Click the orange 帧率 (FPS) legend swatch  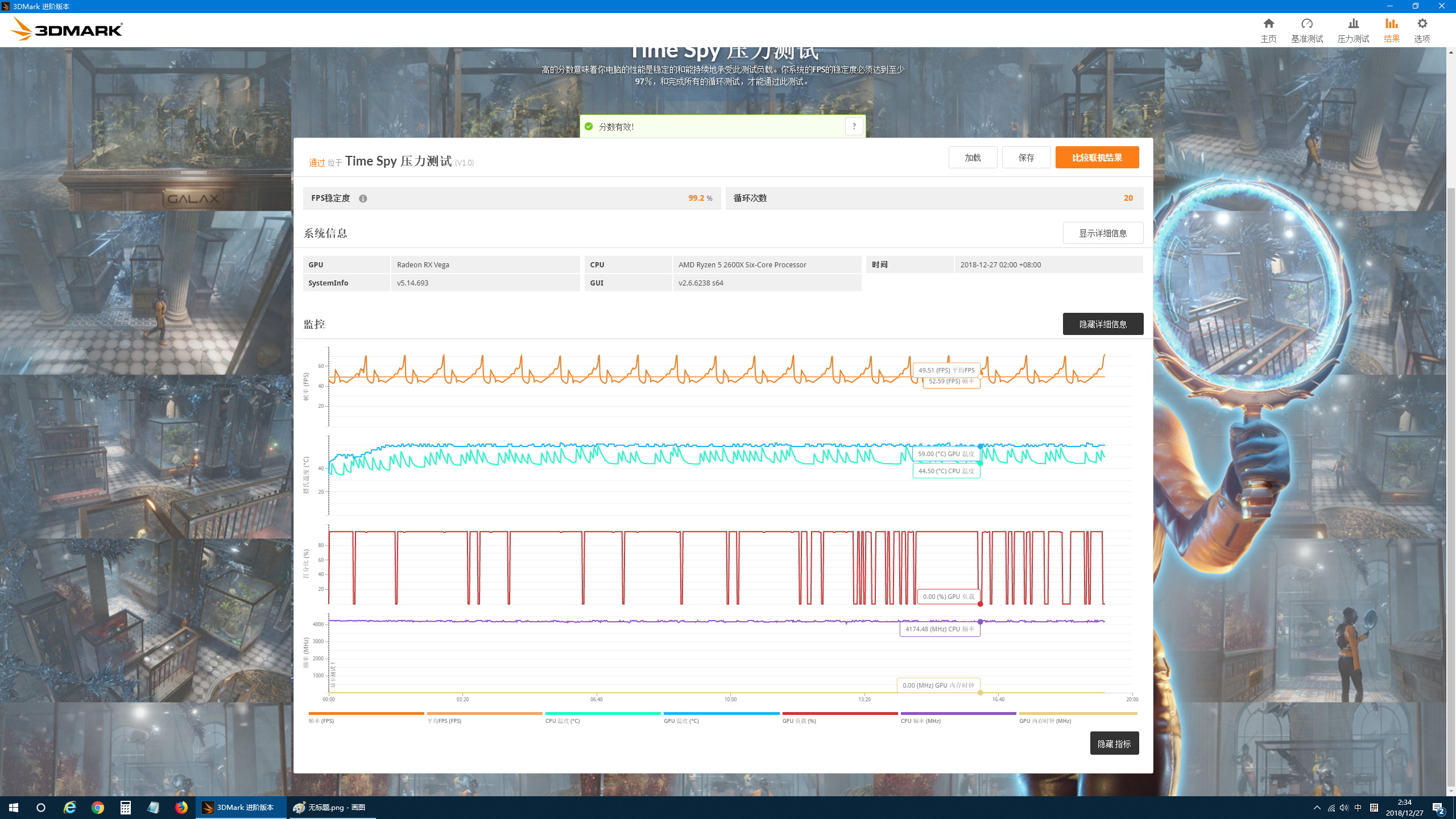point(366,714)
